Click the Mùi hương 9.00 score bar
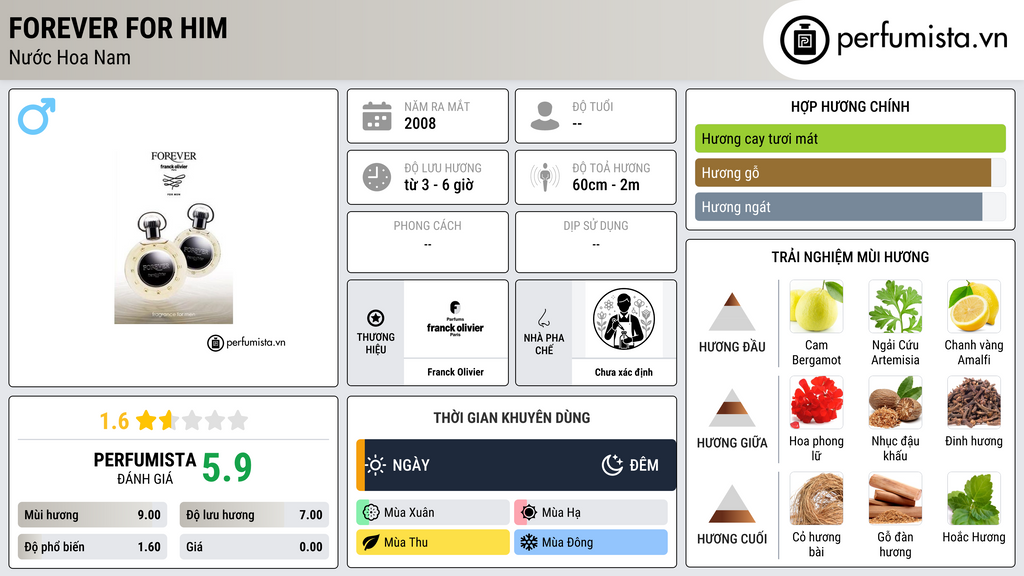The image size is (1024, 576). [93, 515]
